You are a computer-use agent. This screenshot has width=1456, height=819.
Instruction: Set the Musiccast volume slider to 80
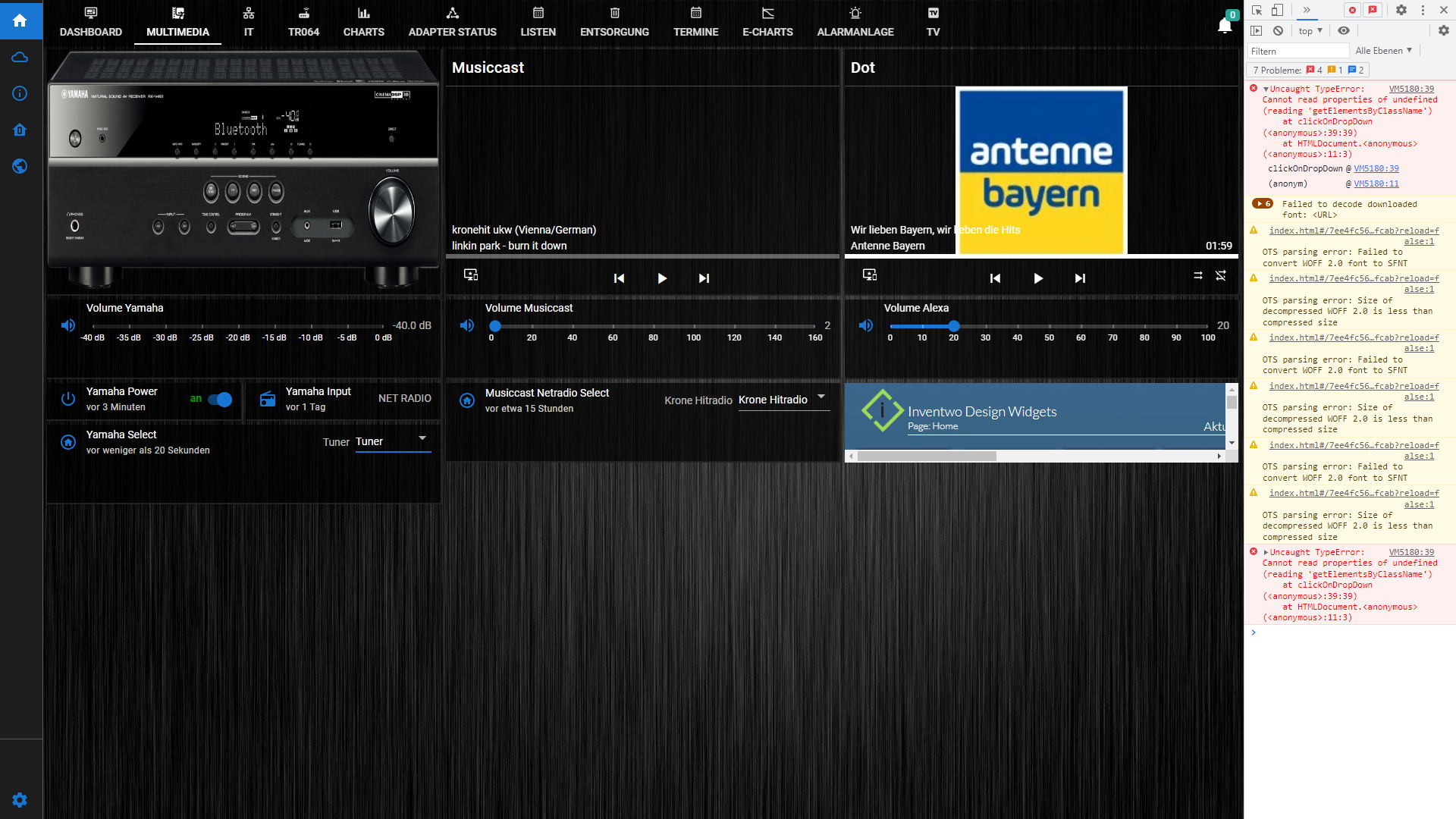click(x=653, y=326)
